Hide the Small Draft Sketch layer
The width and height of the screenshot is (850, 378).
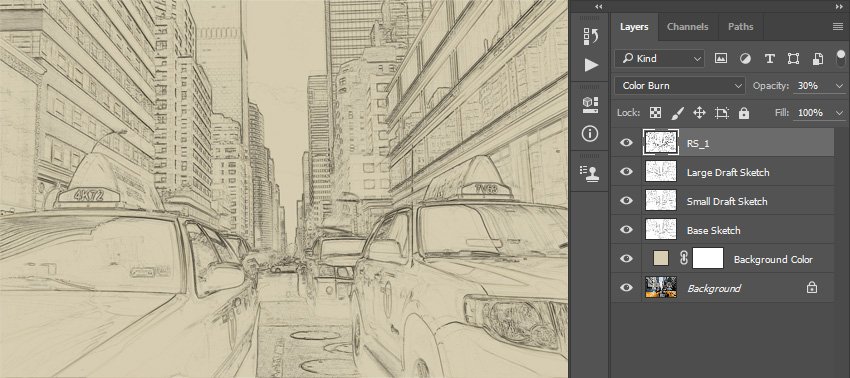click(626, 201)
